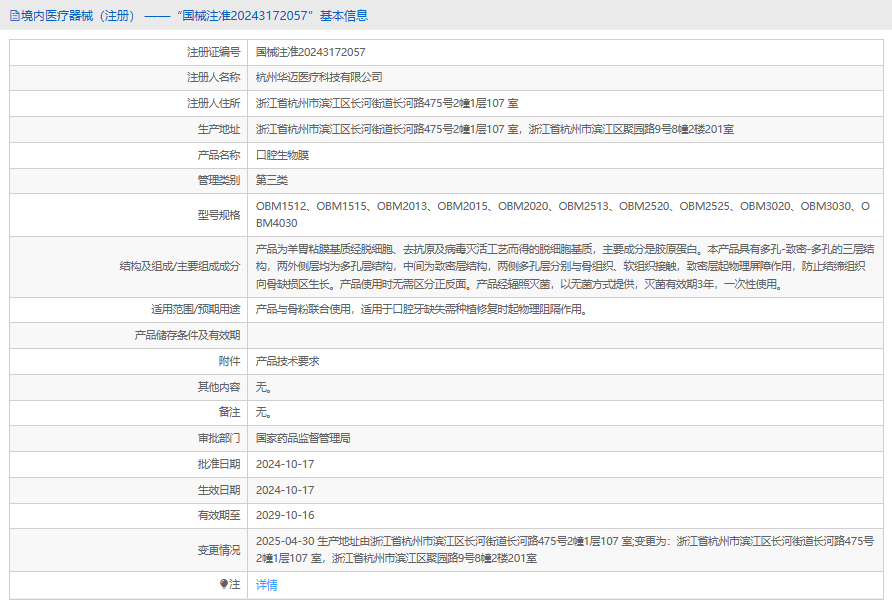This screenshot has width=892, height=607.
Task: Click registrant name 杭州华迈医疗科技有限公司
Action: click(319, 77)
